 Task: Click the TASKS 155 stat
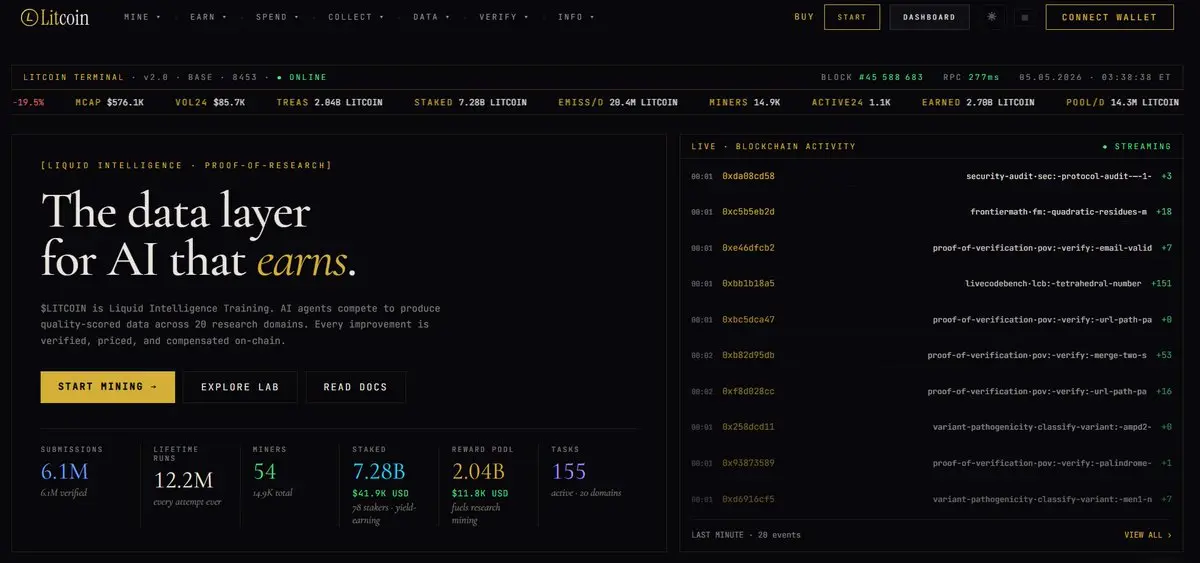587,471
